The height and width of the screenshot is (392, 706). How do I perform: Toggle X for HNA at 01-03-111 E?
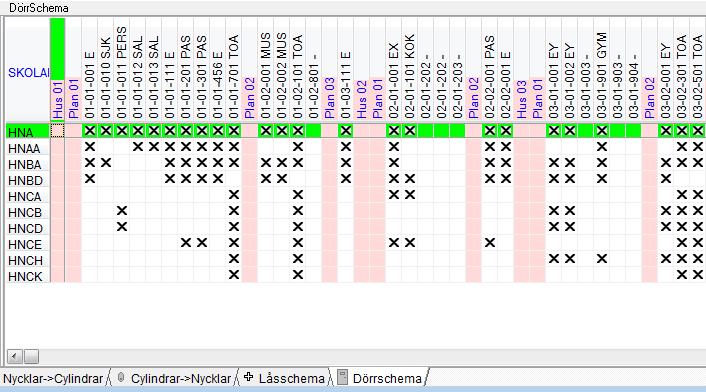pyautogui.click(x=346, y=131)
